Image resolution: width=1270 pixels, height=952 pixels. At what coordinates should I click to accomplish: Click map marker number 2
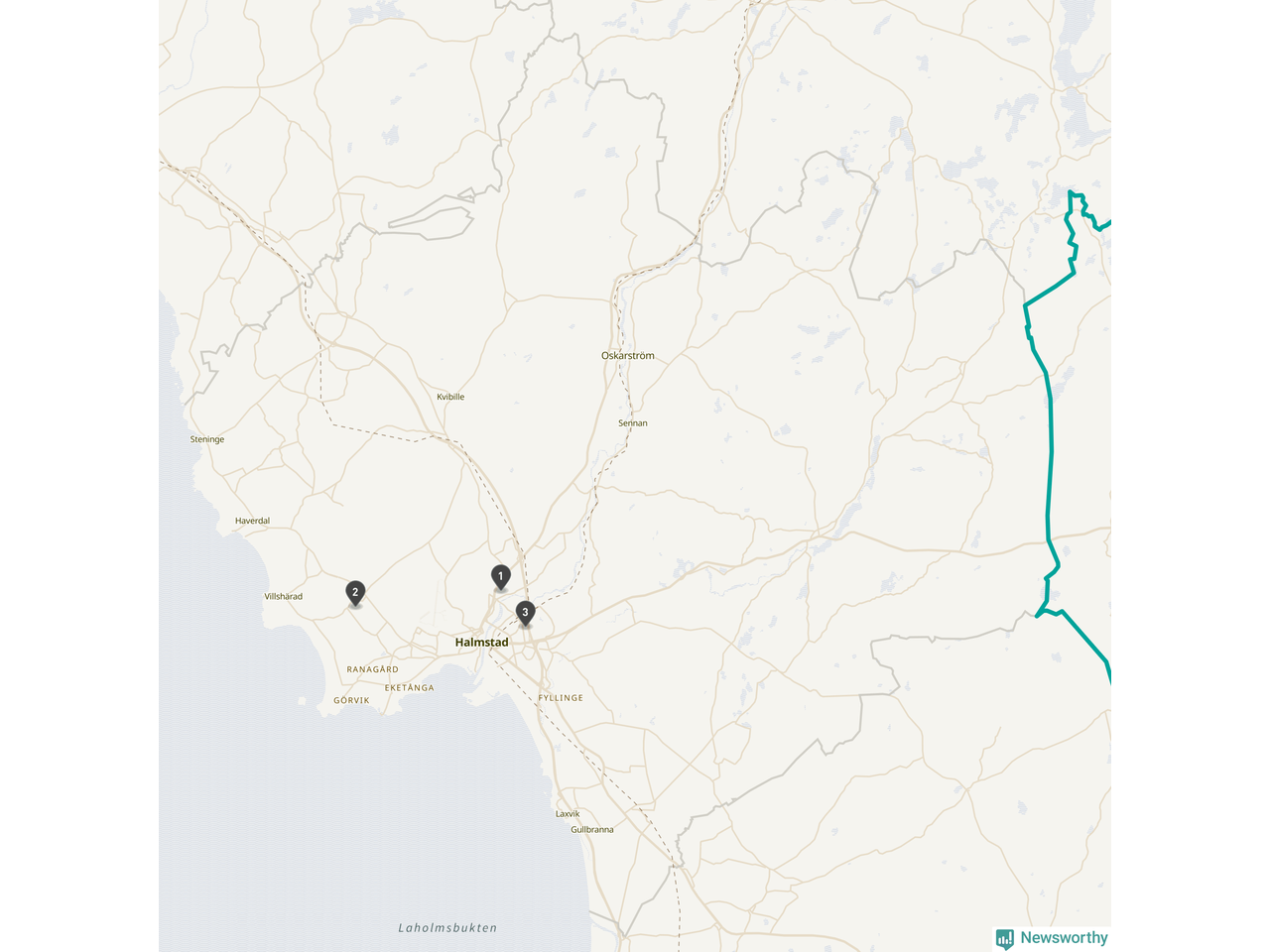(355, 593)
